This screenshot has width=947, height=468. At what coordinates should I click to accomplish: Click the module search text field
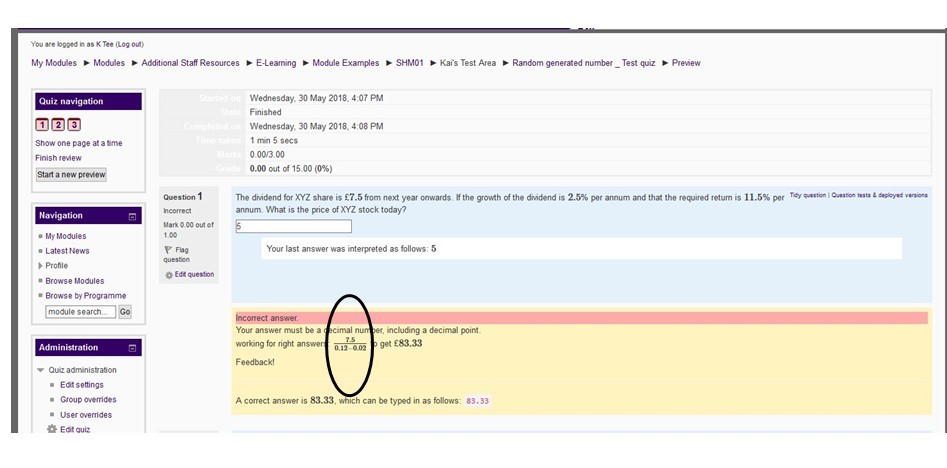tap(80, 312)
